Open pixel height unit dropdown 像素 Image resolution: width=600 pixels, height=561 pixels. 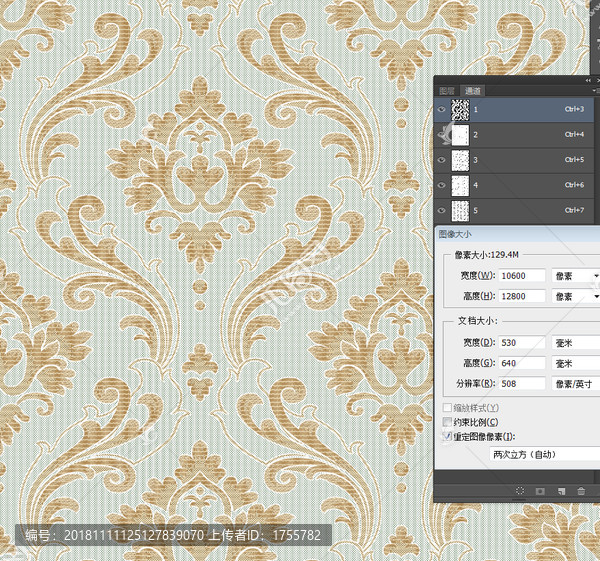[576, 296]
